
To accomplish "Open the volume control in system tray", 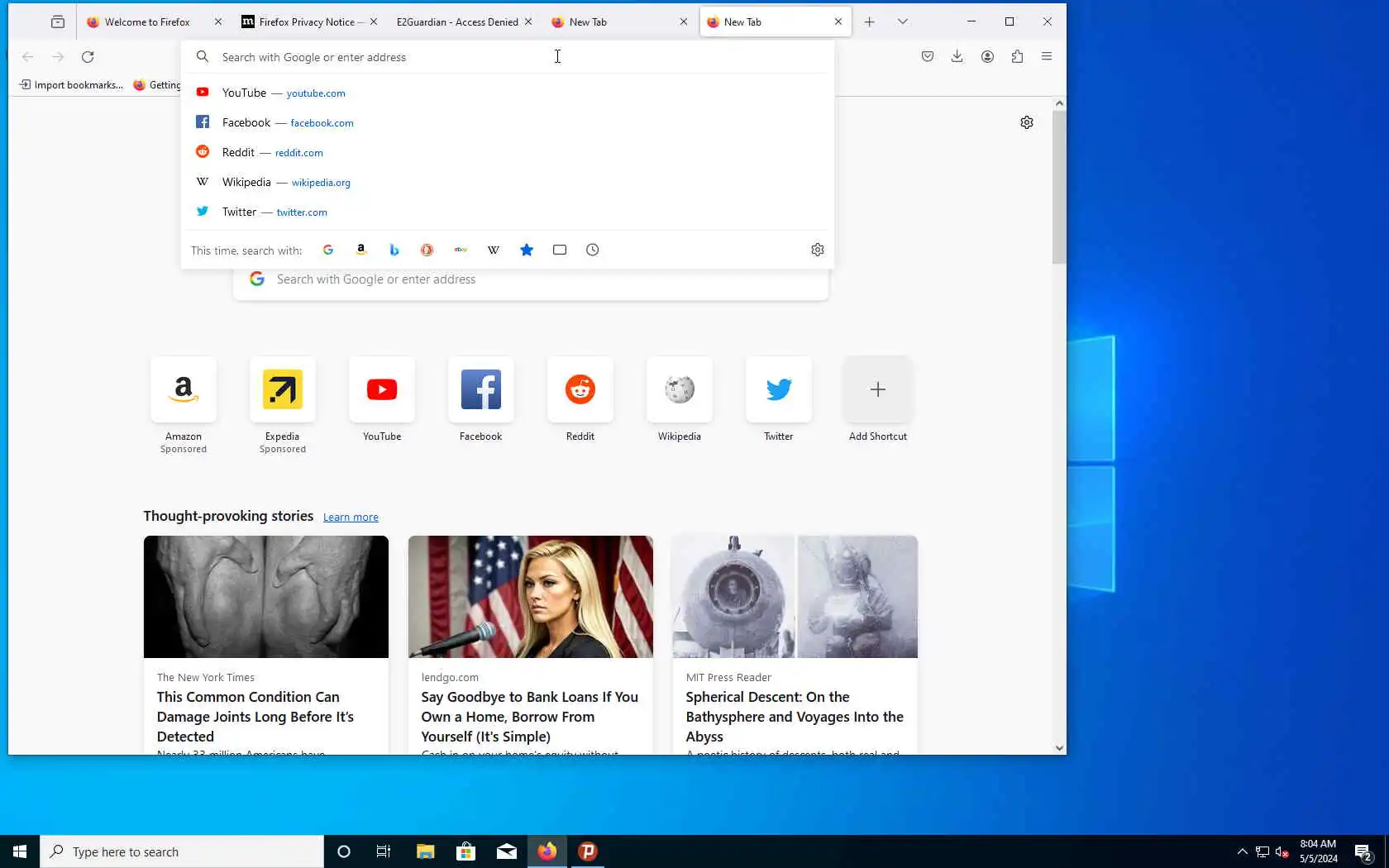I will (x=1282, y=852).
